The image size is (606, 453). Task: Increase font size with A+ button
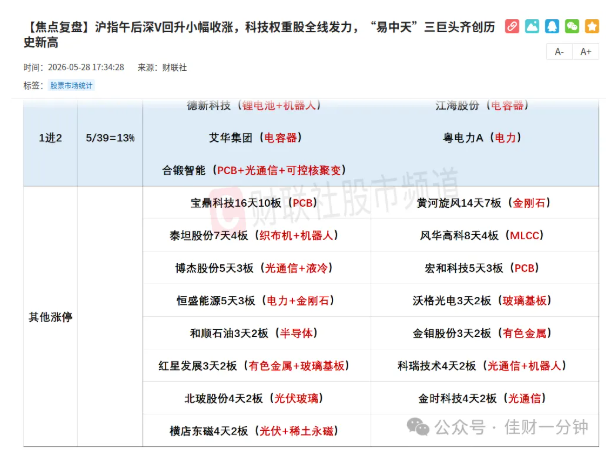click(x=586, y=52)
